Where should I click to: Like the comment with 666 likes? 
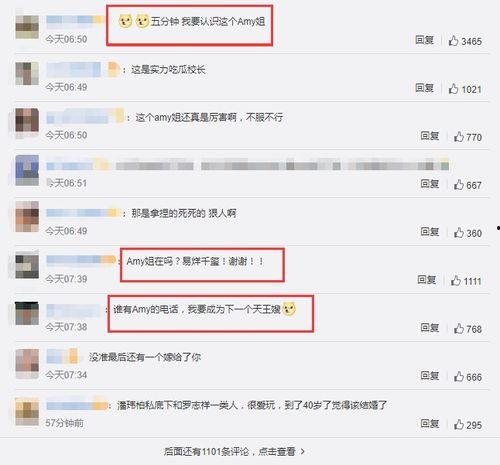tap(459, 377)
